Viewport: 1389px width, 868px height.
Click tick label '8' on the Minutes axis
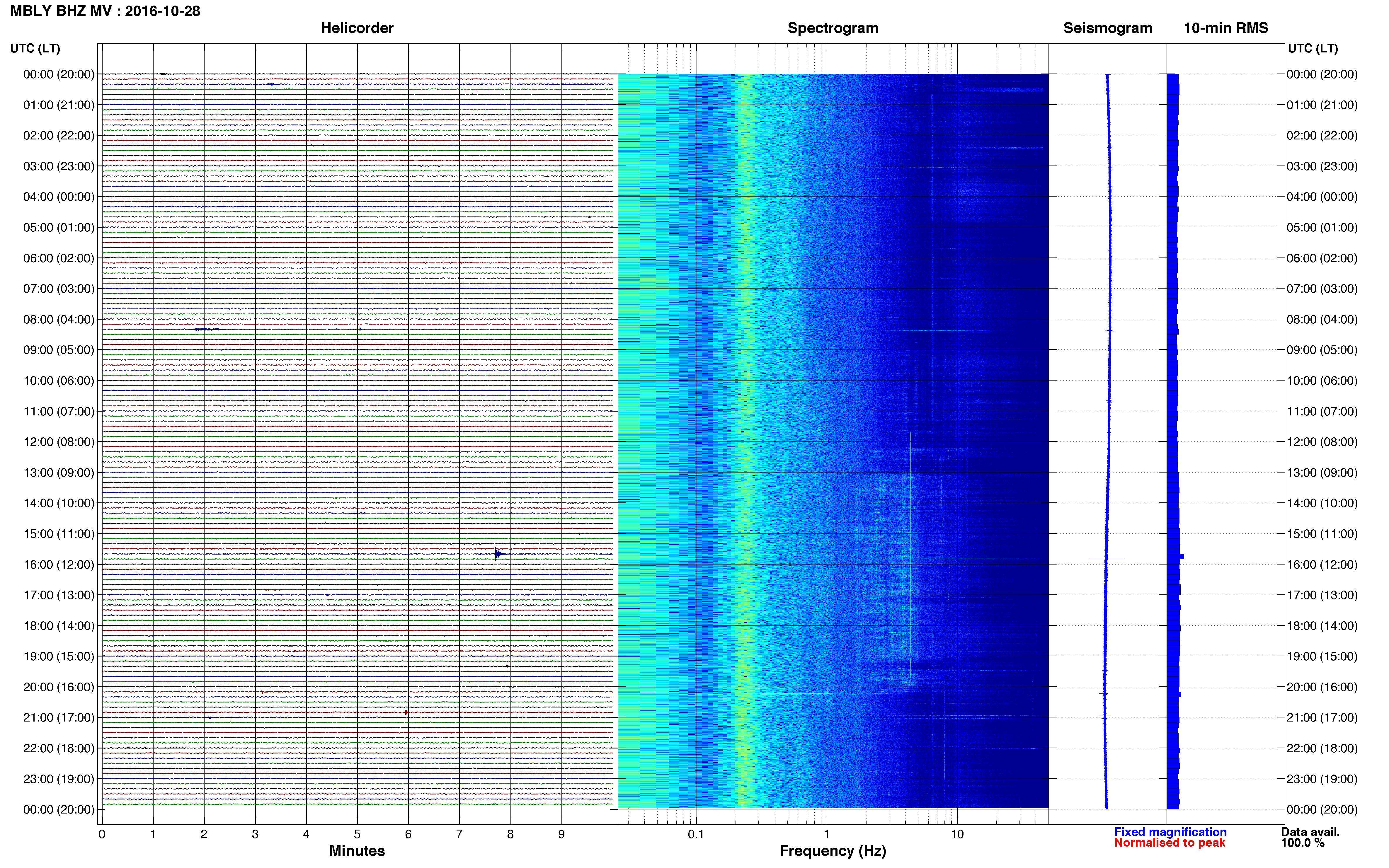[510, 835]
